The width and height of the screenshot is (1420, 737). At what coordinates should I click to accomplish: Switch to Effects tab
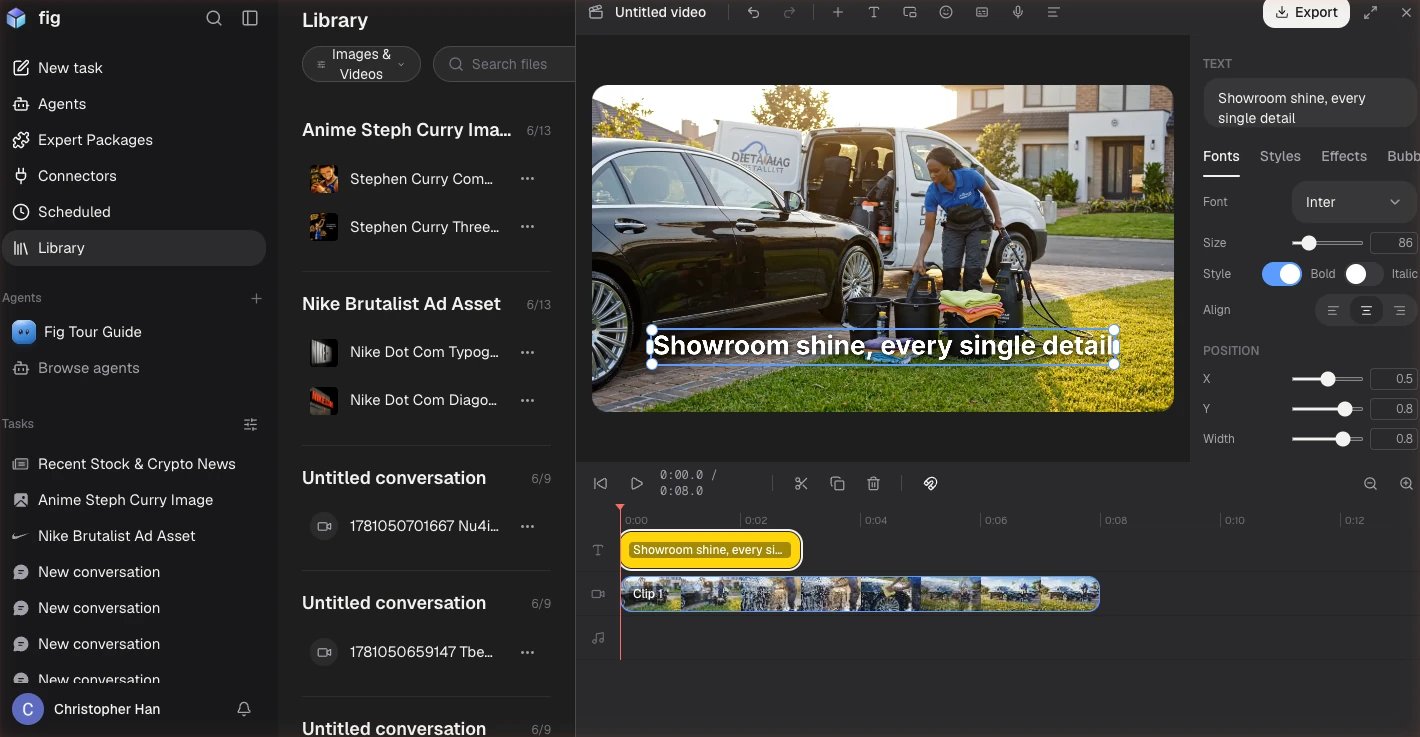[1344, 156]
